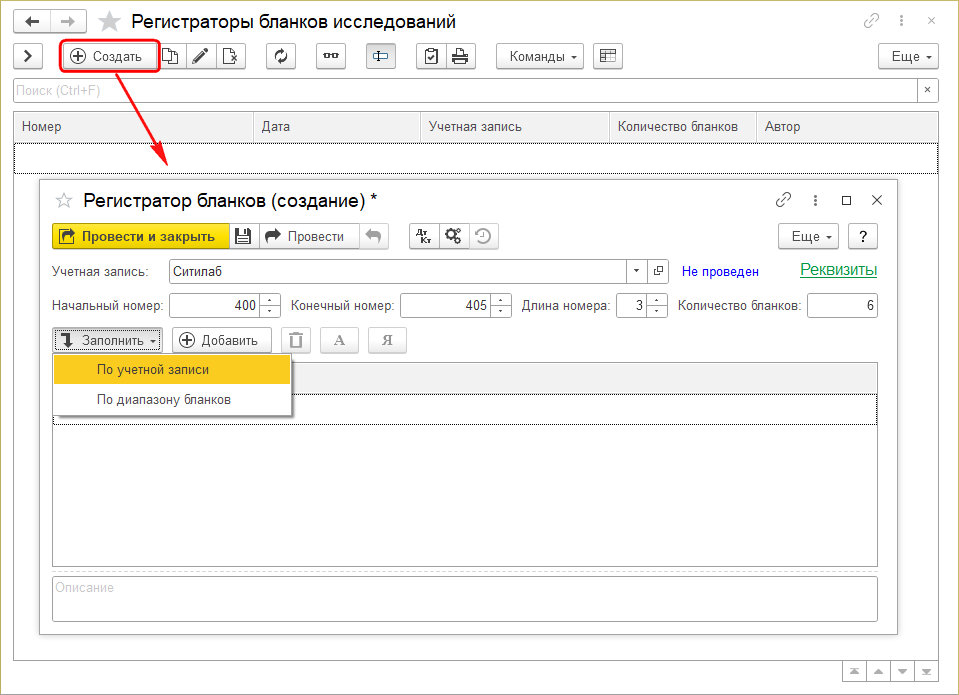Image resolution: width=959 pixels, height=695 pixels.
Task: Get link to list window icon
Action: [871, 21]
